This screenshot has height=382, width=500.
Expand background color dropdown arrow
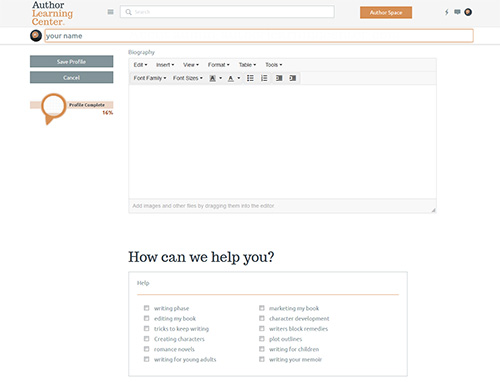(x=220, y=78)
